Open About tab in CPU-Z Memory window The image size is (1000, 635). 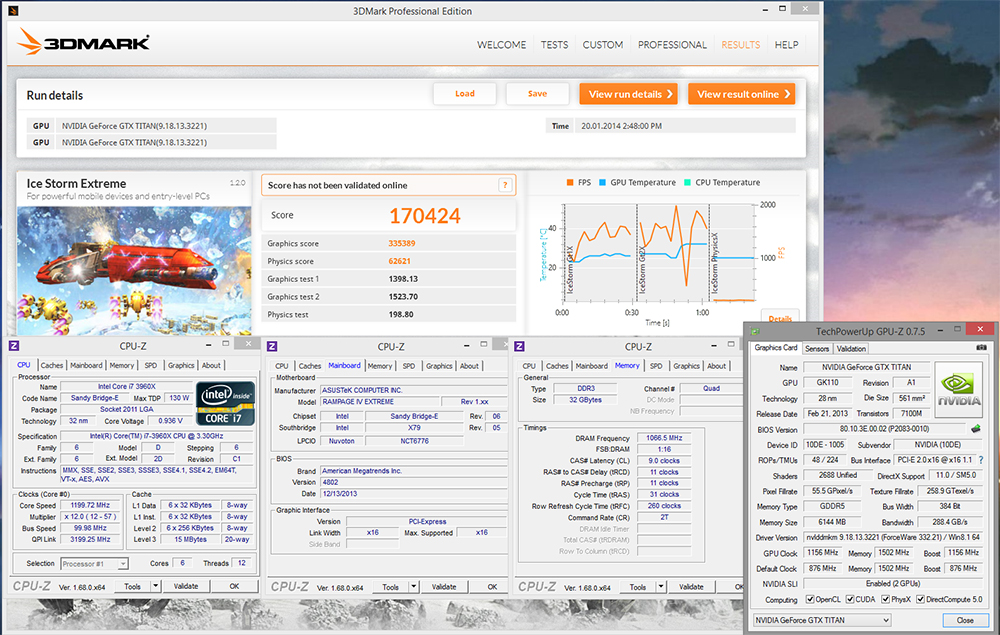click(716, 366)
